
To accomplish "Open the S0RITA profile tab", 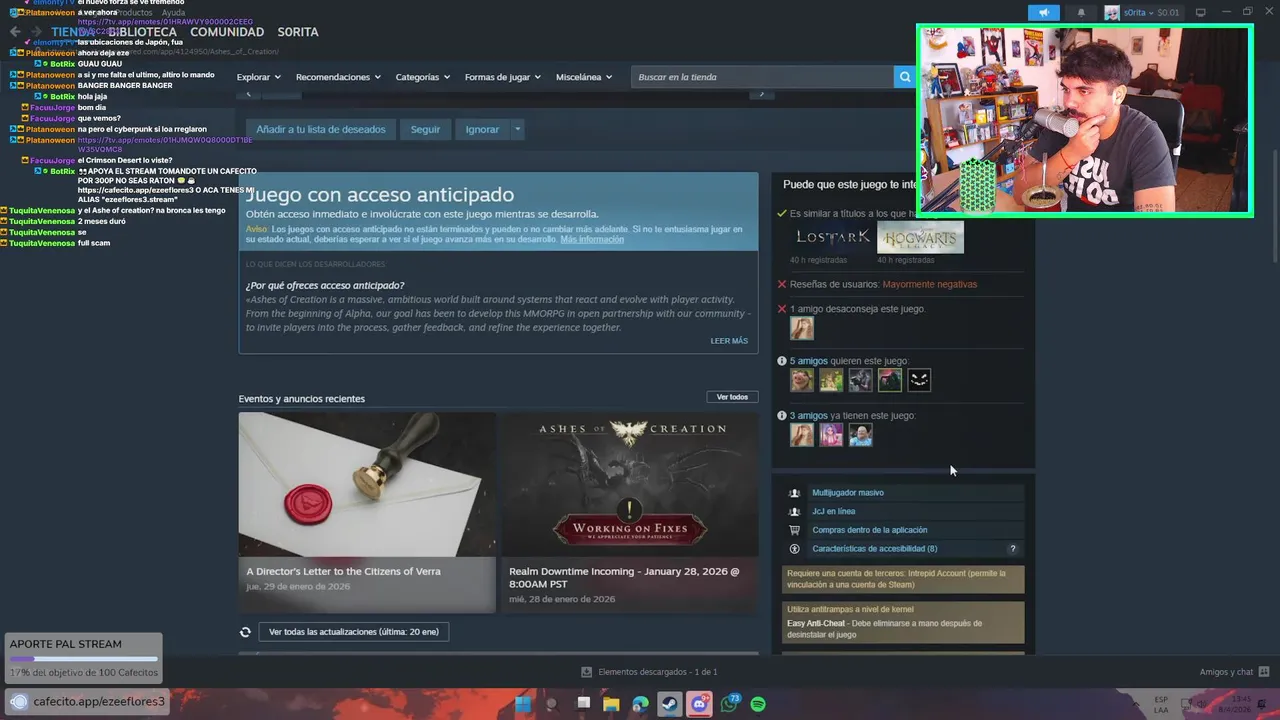I will coord(298,32).
